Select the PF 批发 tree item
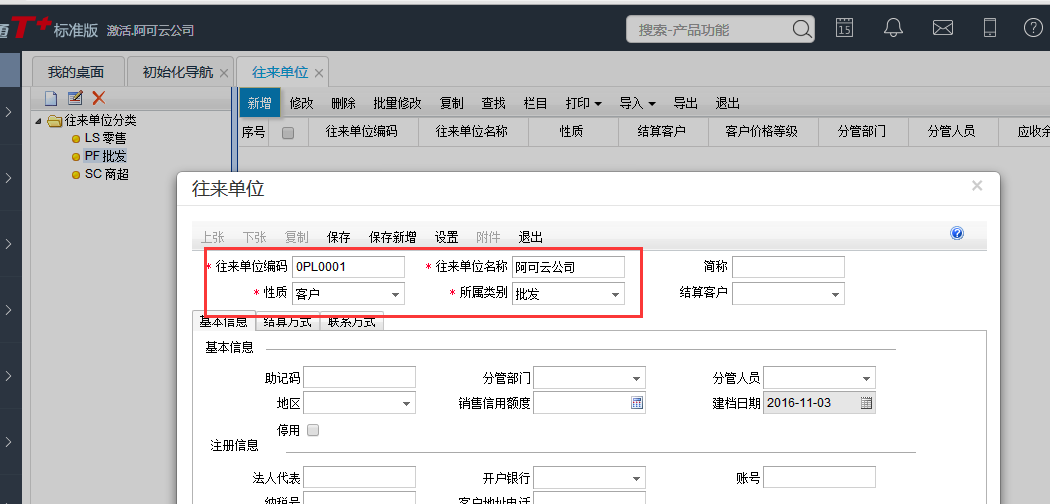The width and height of the screenshot is (1050, 504). click(x=105, y=156)
